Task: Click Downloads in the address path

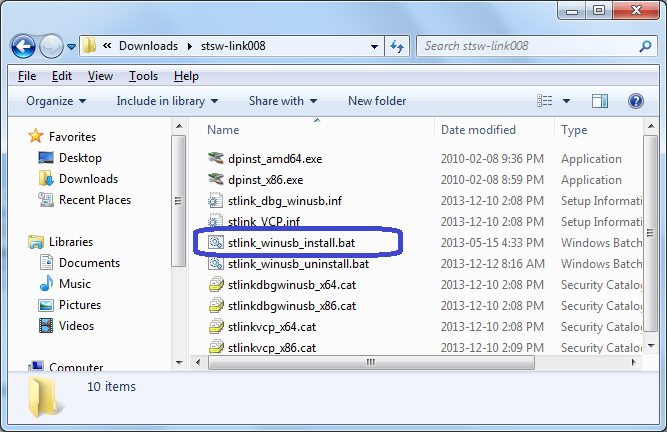Action: pos(148,46)
